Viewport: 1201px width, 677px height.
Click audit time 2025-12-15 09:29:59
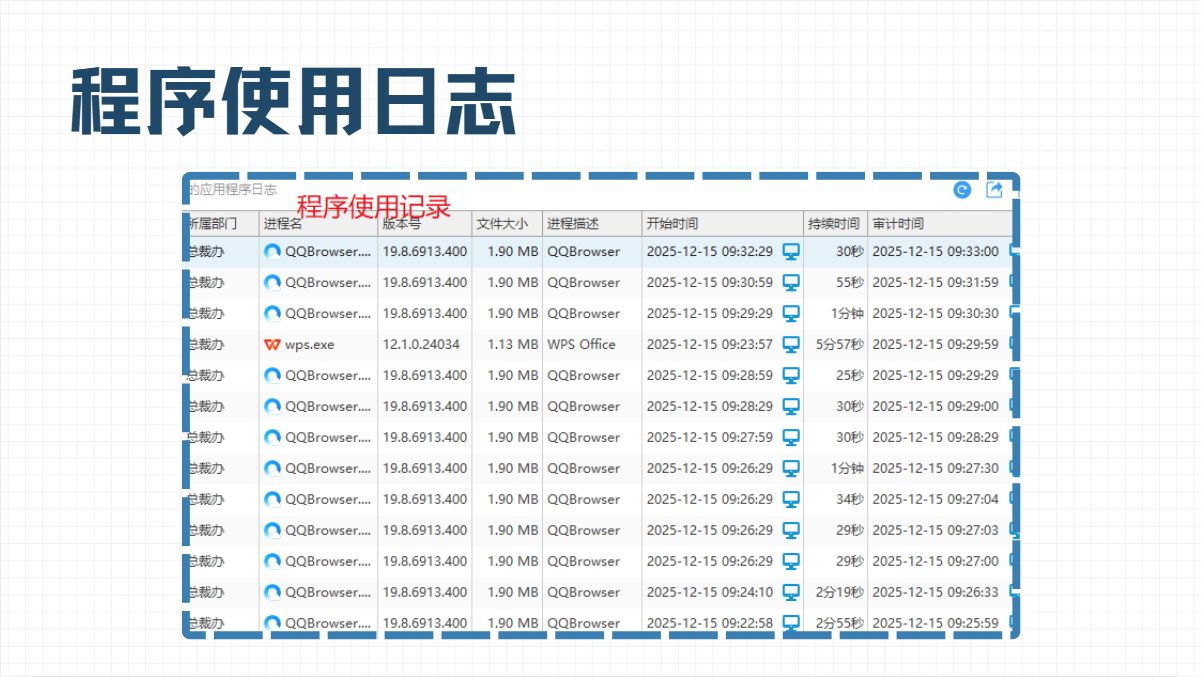[935, 344]
